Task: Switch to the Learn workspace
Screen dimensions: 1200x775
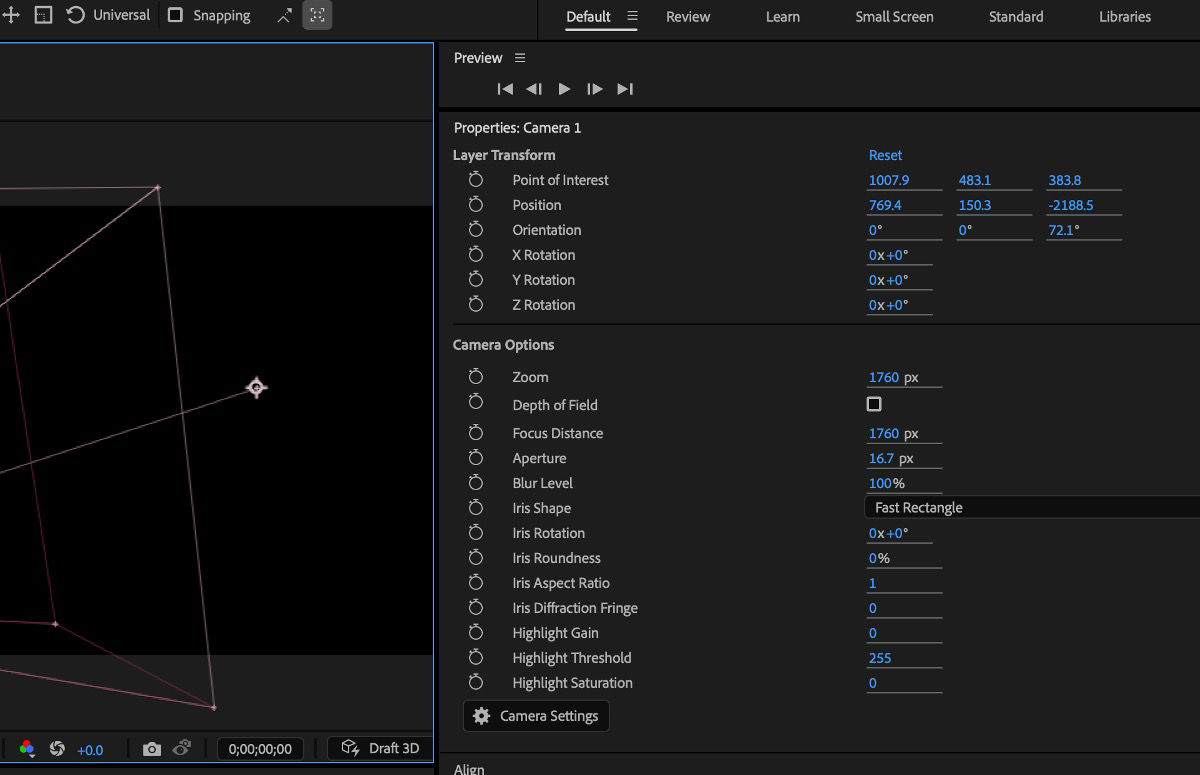Action: click(783, 17)
